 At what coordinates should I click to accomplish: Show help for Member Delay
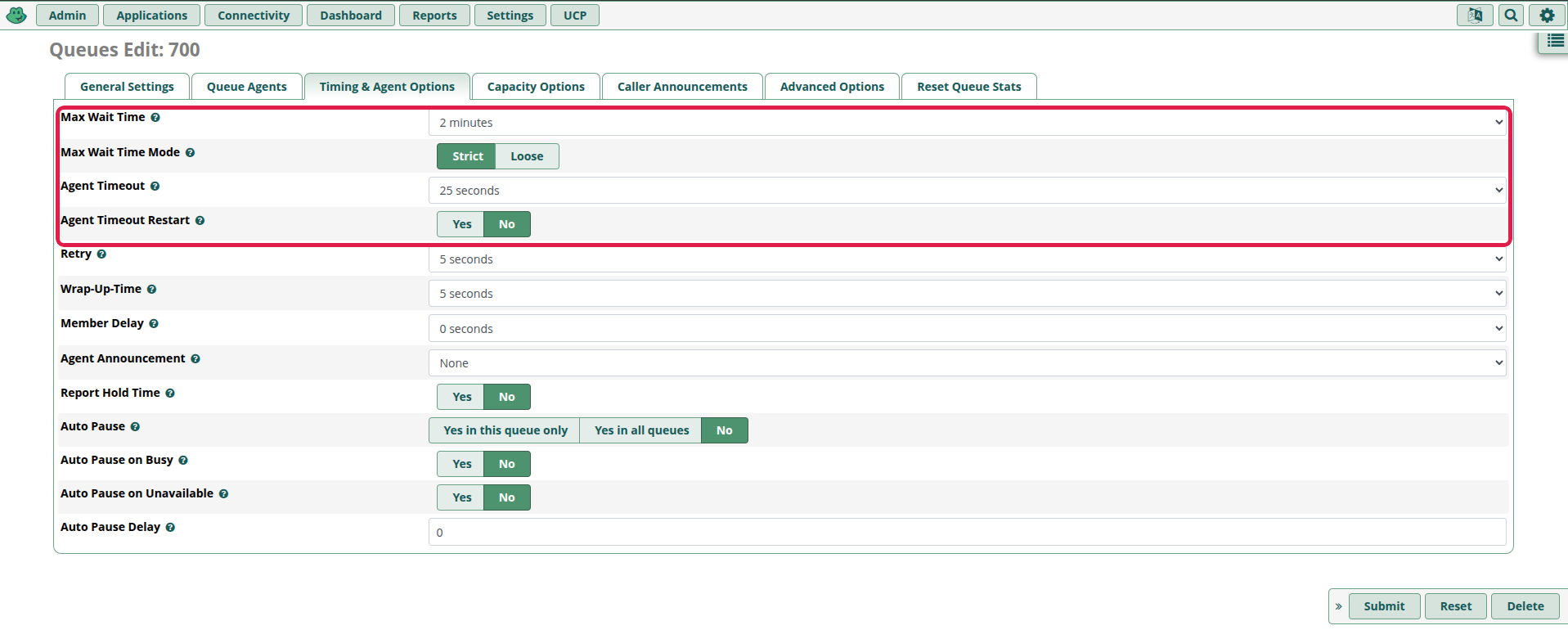click(x=154, y=324)
